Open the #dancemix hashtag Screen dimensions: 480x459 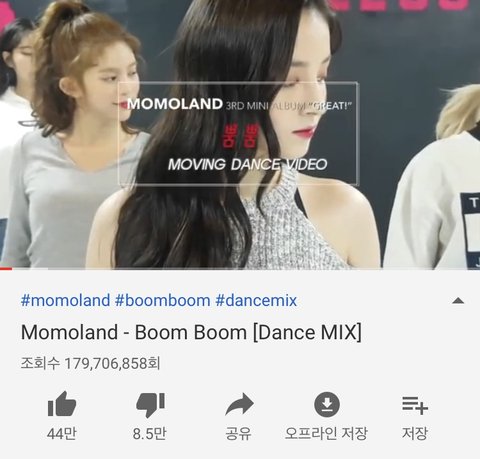click(x=256, y=300)
